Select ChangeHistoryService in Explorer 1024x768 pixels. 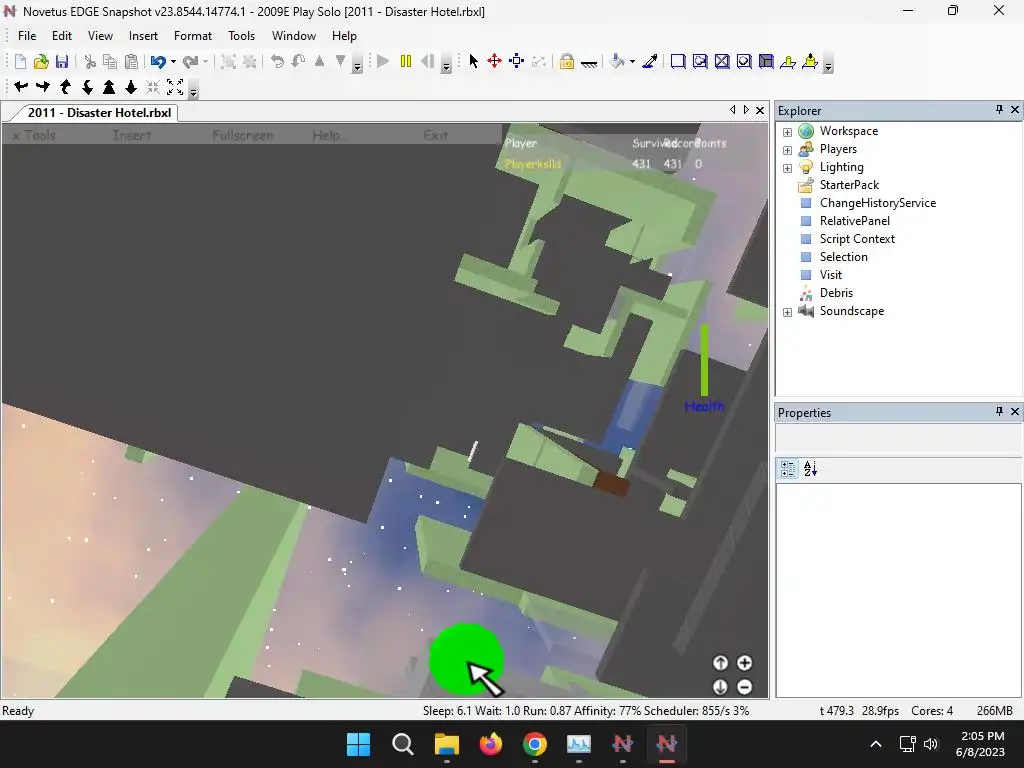pos(878,202)
